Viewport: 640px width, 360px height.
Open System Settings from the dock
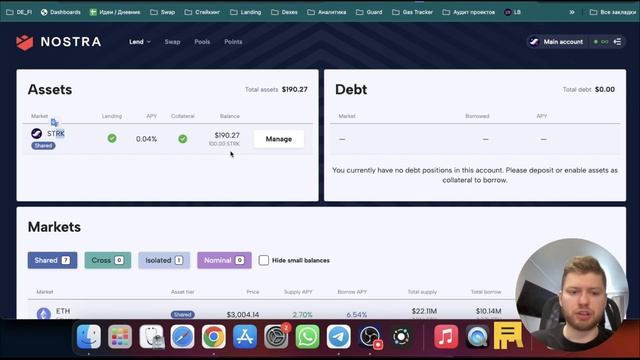[276, 337]
